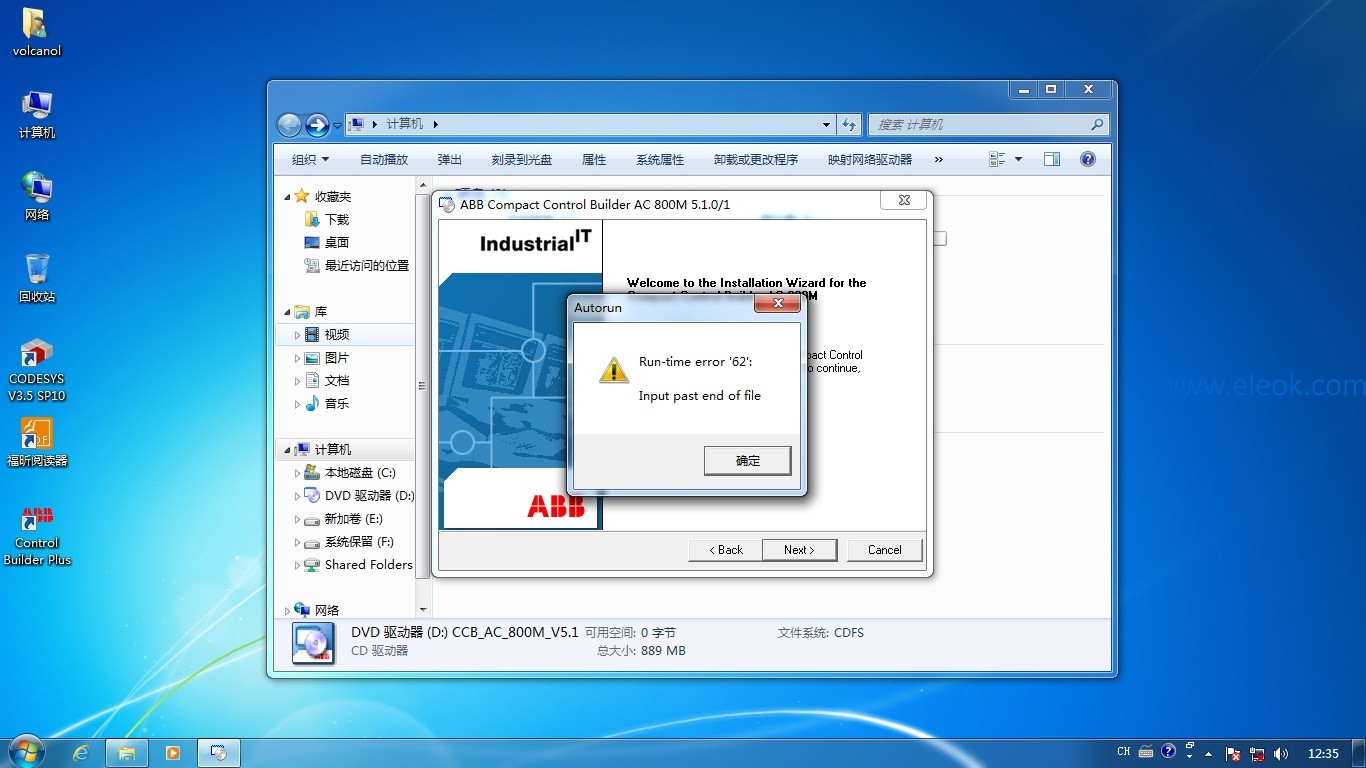Open Windows Media Player from the taskbar
The height and width of the screenshot is (768, 1366).
[173, 753]
